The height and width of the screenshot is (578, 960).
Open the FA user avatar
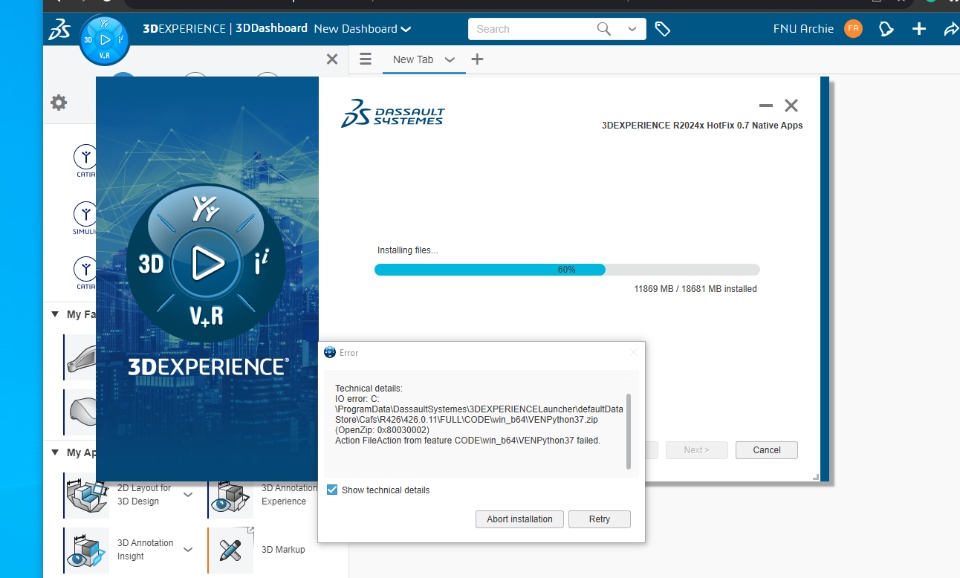click(853, 29)
